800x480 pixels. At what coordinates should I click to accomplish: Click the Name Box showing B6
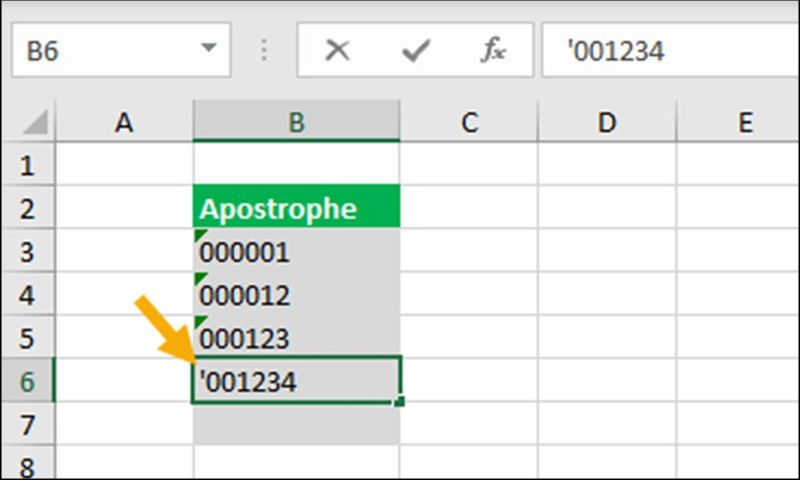click(x=100, y=51)
